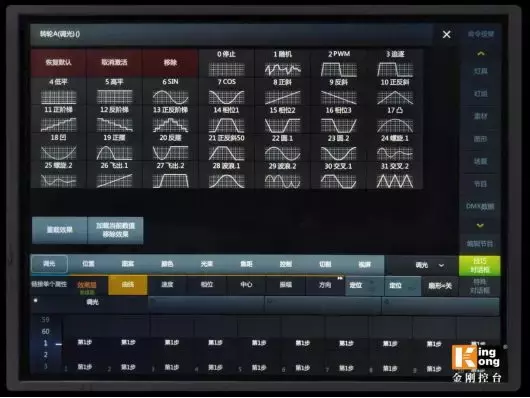Toggle the 扇形=关 fan mode button
Image resolution: width=530 pixels, height=398 pixels.
440,286
